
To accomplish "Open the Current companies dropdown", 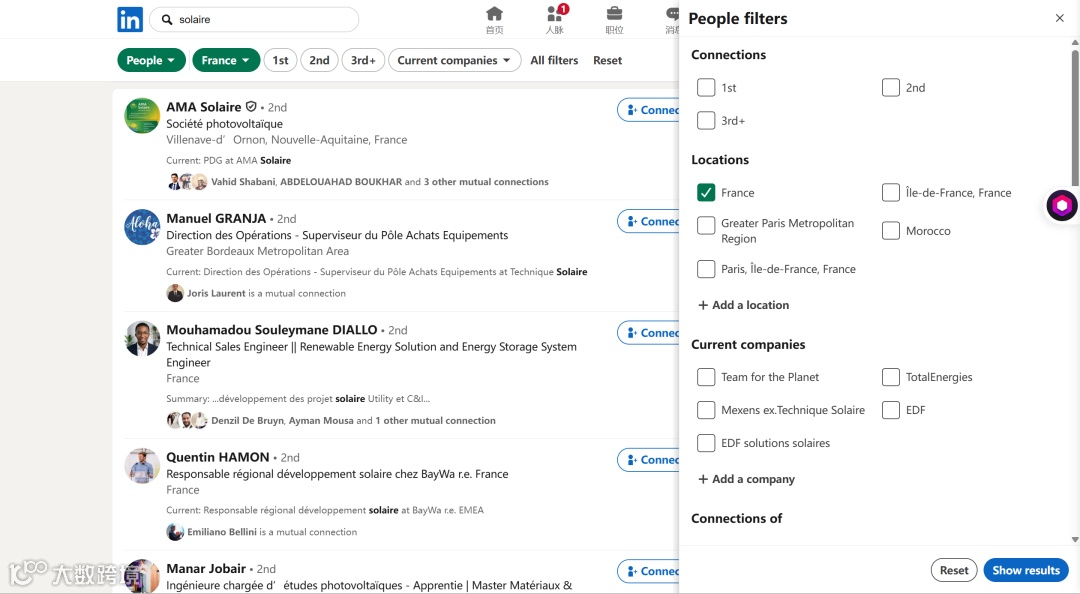I will tap(454, 60).
